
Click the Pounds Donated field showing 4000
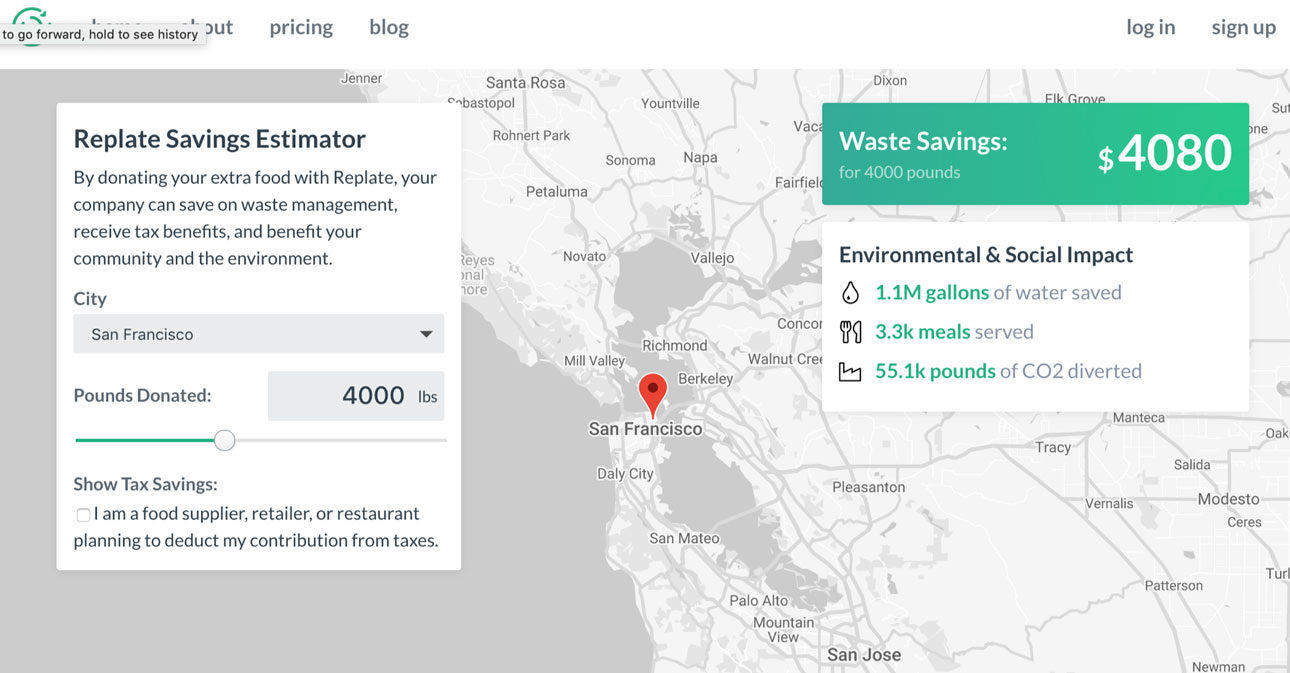coord(356,396)
